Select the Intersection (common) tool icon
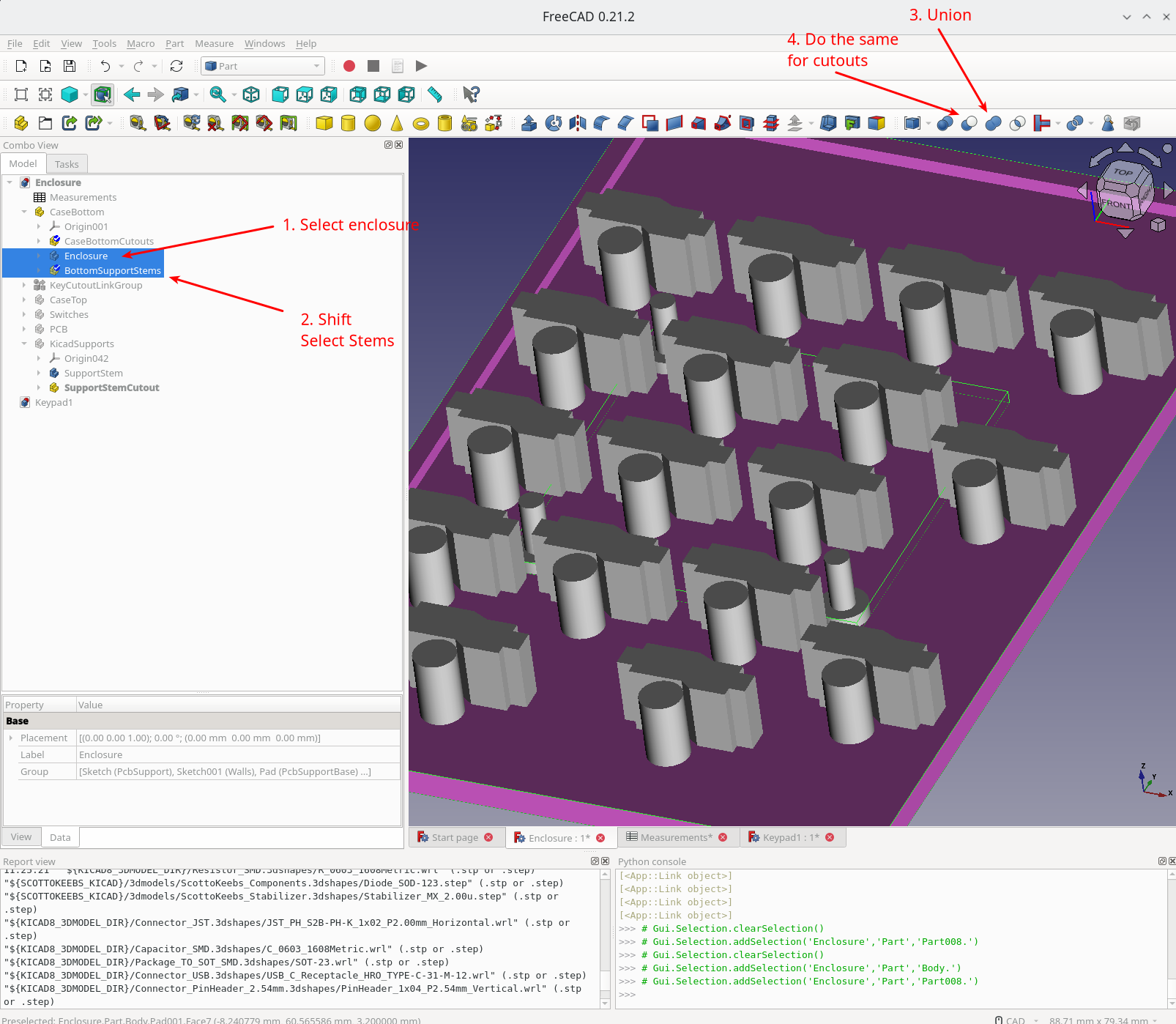1176x1024 pixels. point(1017,124)
